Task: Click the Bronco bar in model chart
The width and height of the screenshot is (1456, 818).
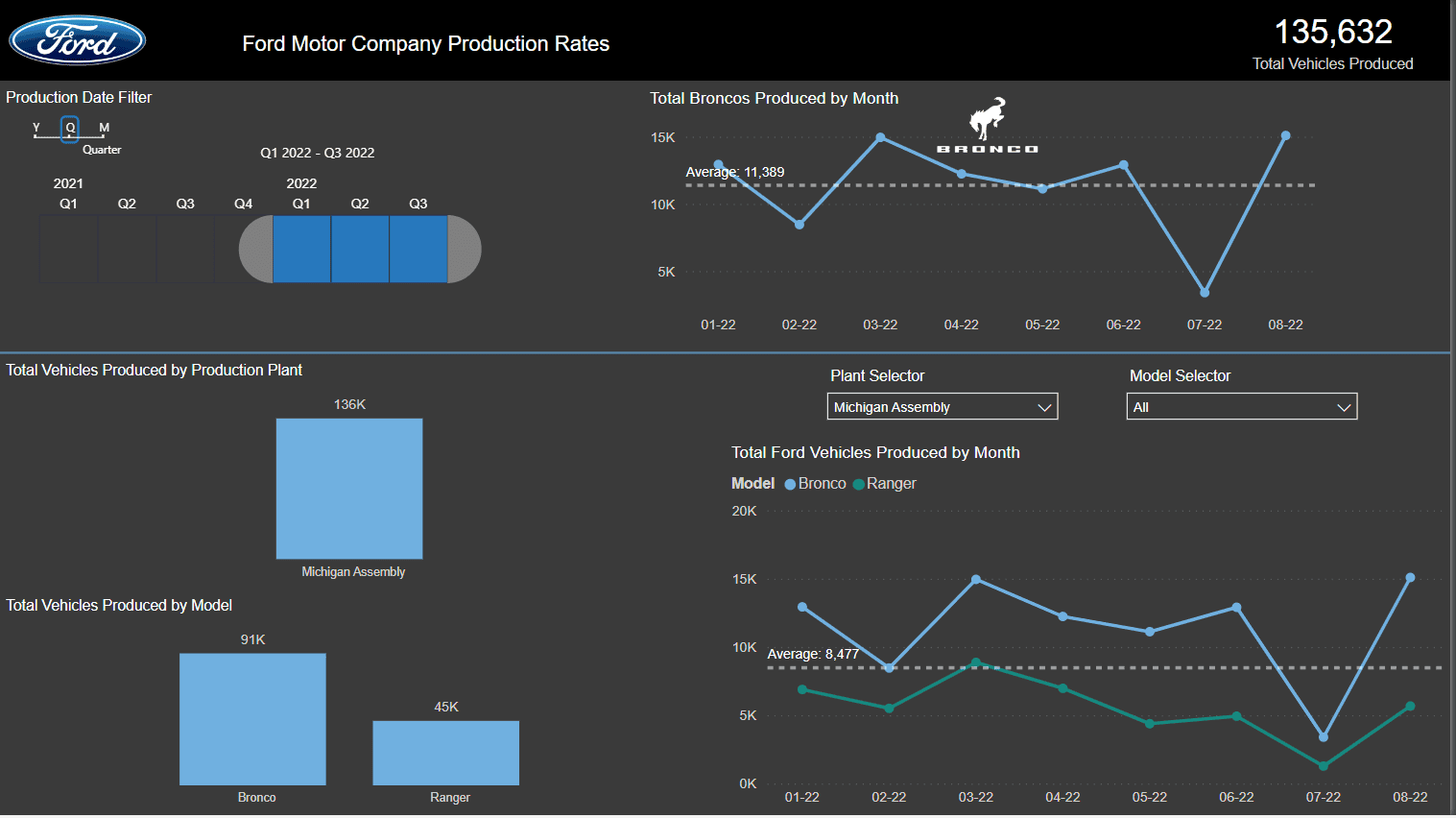Action: pyautogui.click(x=252, y=719)
